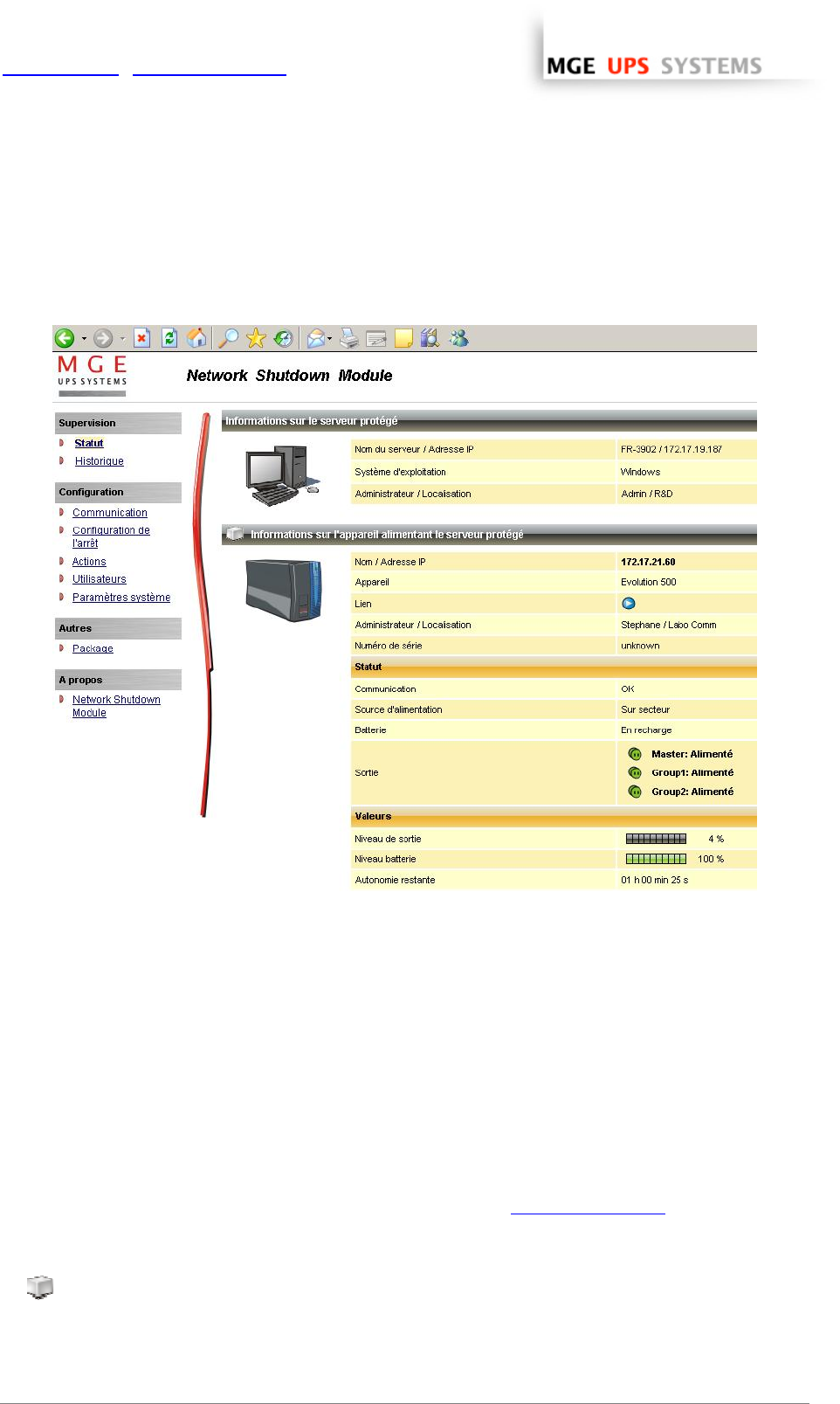Print the page using the printer icon
Viewport: 840px width, 1404px height.
click(x=349, y=338)
